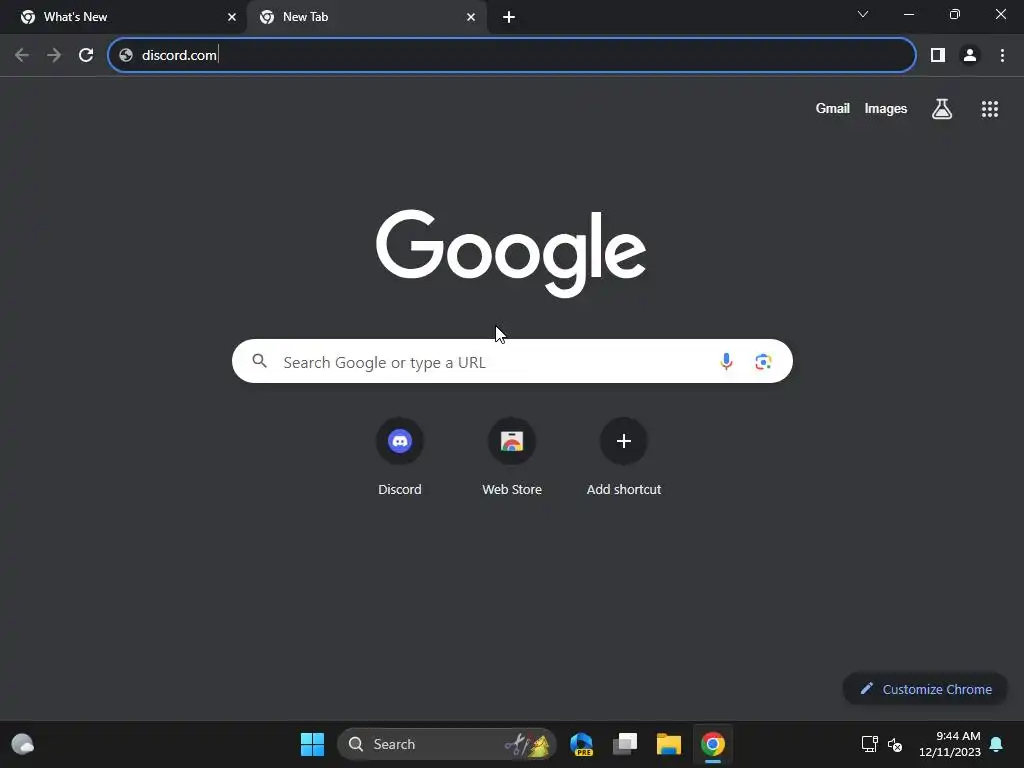Open Google Images link
This screenshot has height=768, width=1024.
click(886, 108)
